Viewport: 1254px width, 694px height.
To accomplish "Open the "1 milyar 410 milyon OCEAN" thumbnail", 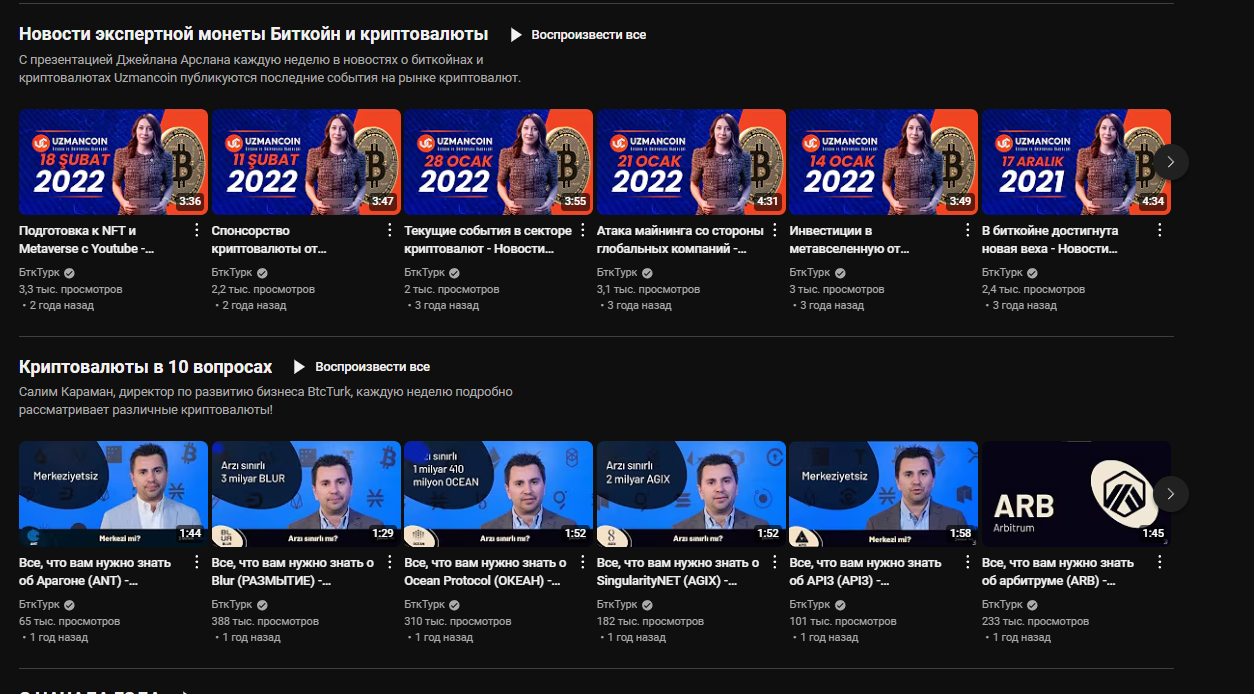I will 498,494.
